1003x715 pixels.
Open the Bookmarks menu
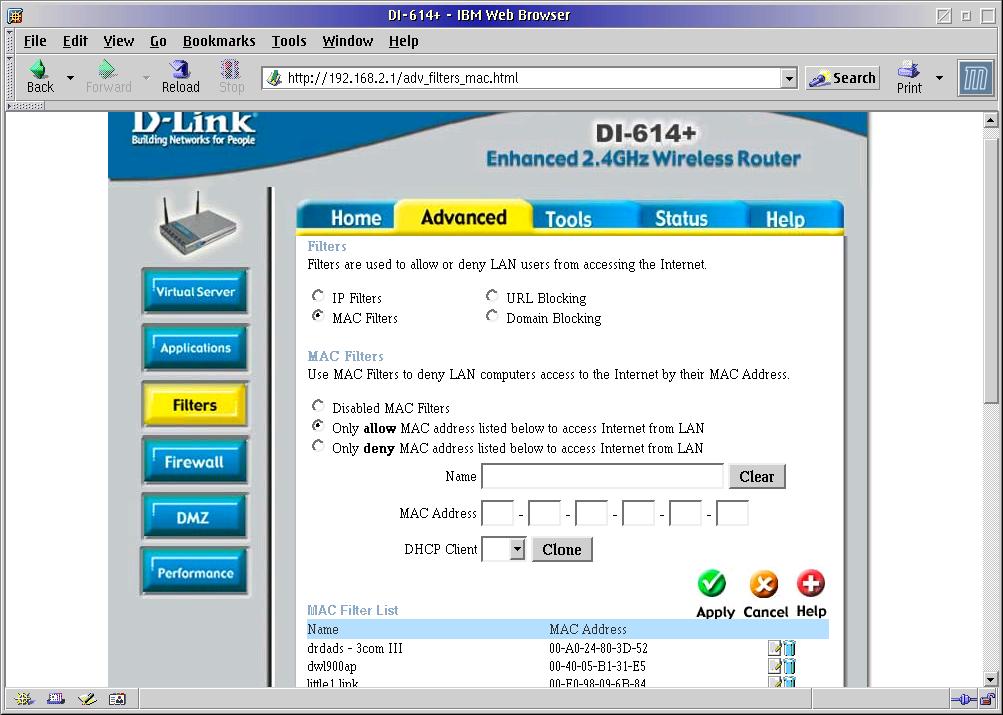click(219, 42)
